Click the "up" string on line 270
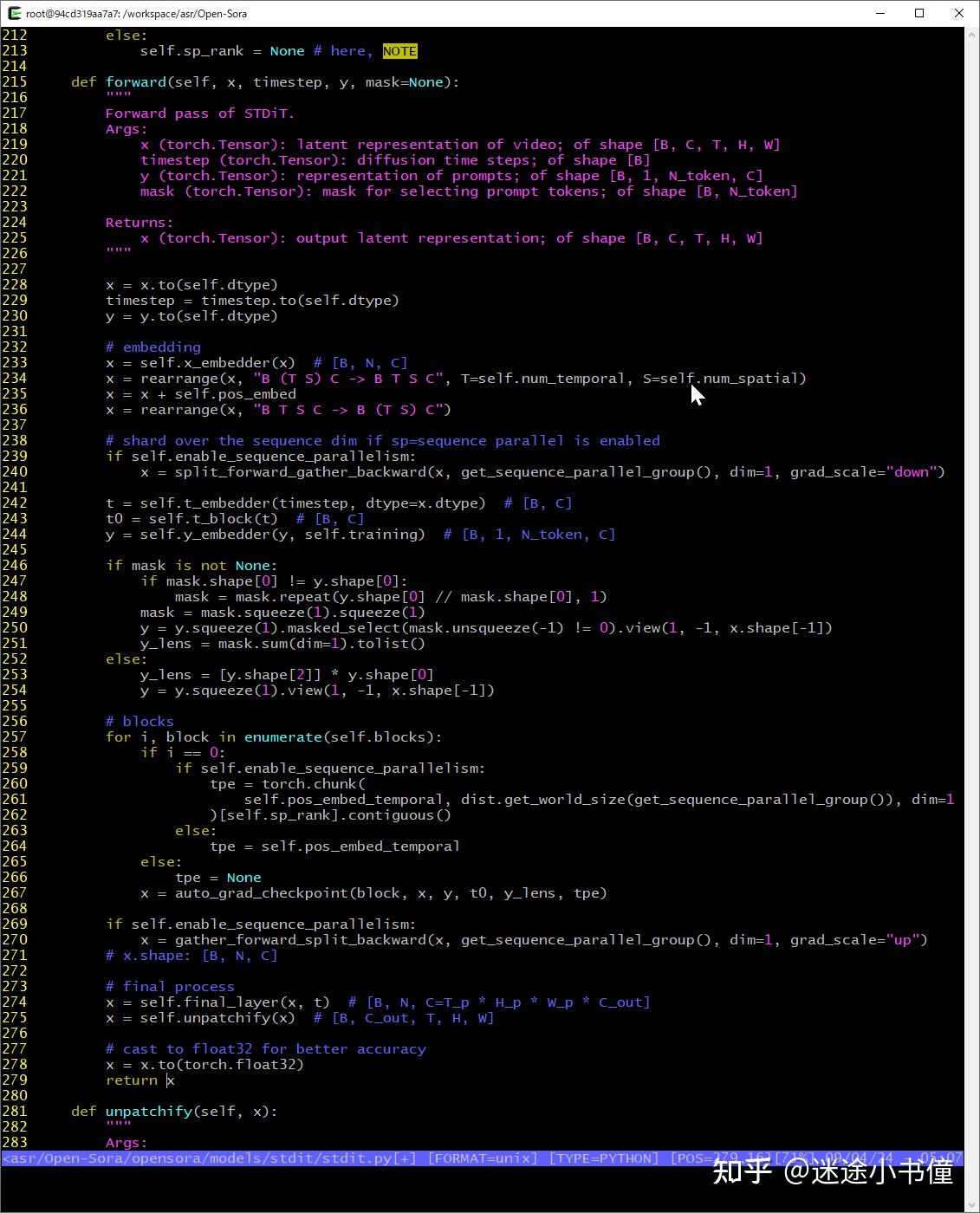 [902, 940]
